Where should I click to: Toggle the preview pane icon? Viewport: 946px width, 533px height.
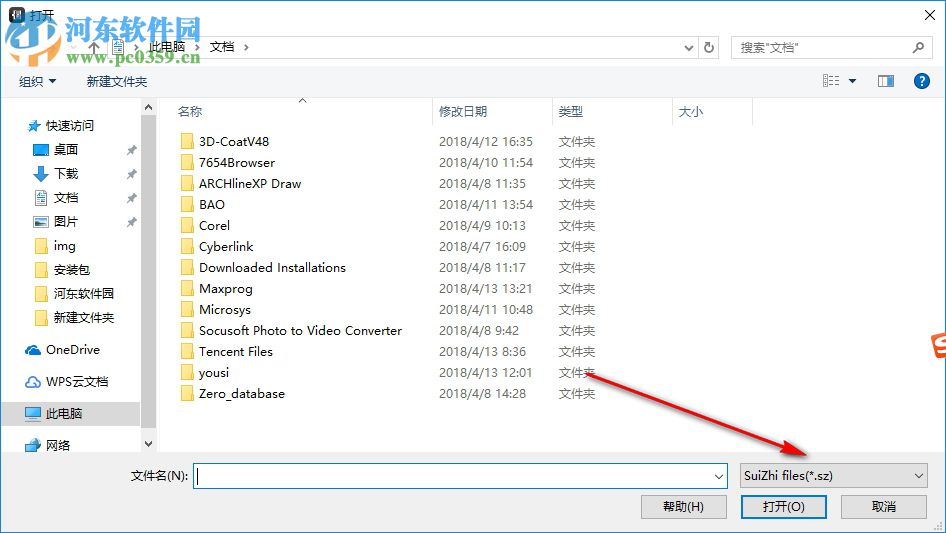tap(886, 81)
